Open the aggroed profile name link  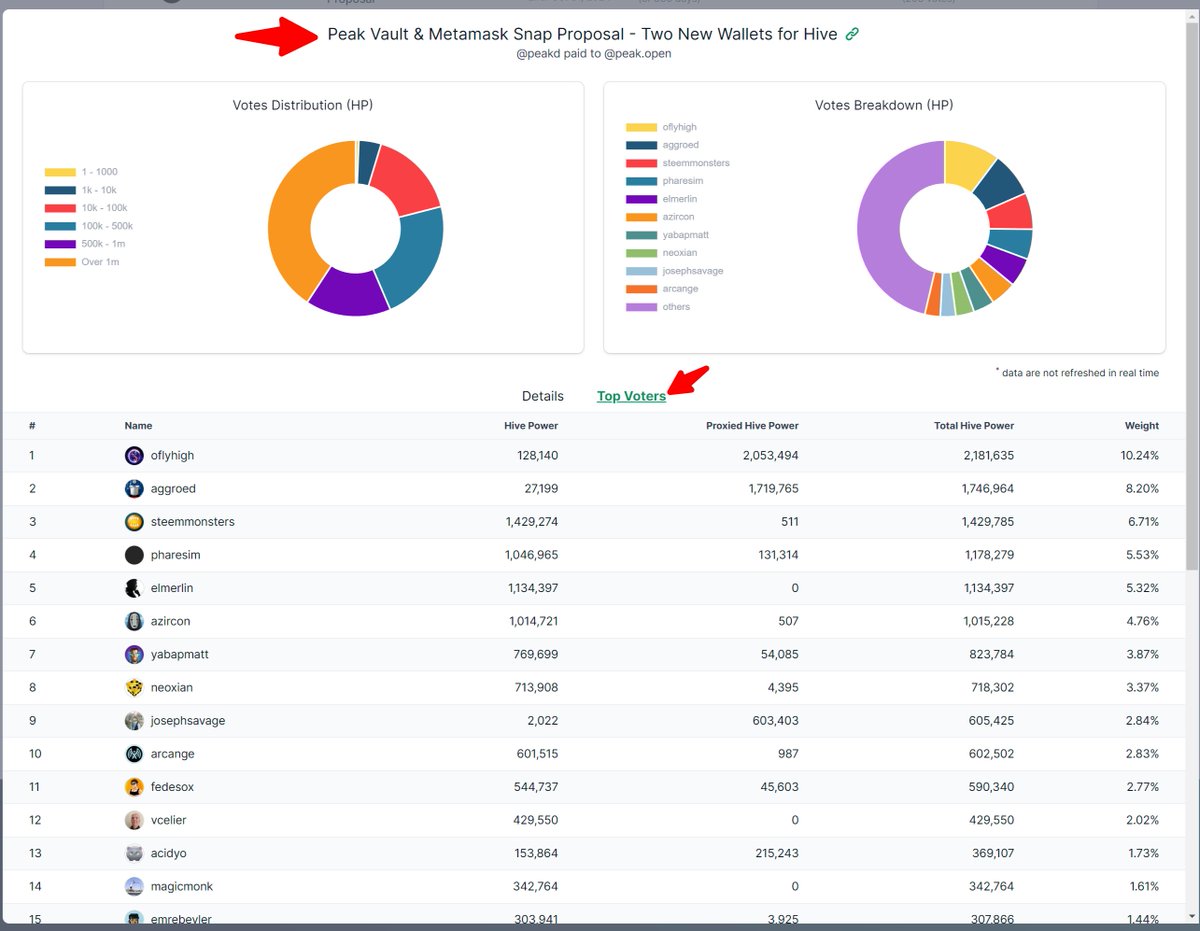(x=173, y=488)
